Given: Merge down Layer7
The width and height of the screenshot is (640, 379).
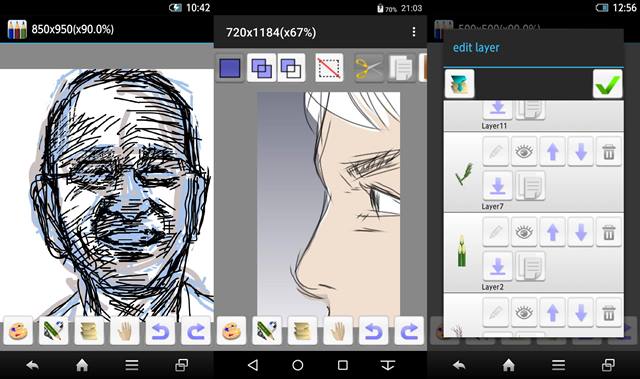Looking at the screenshot, I should click(x=498, y=186).
